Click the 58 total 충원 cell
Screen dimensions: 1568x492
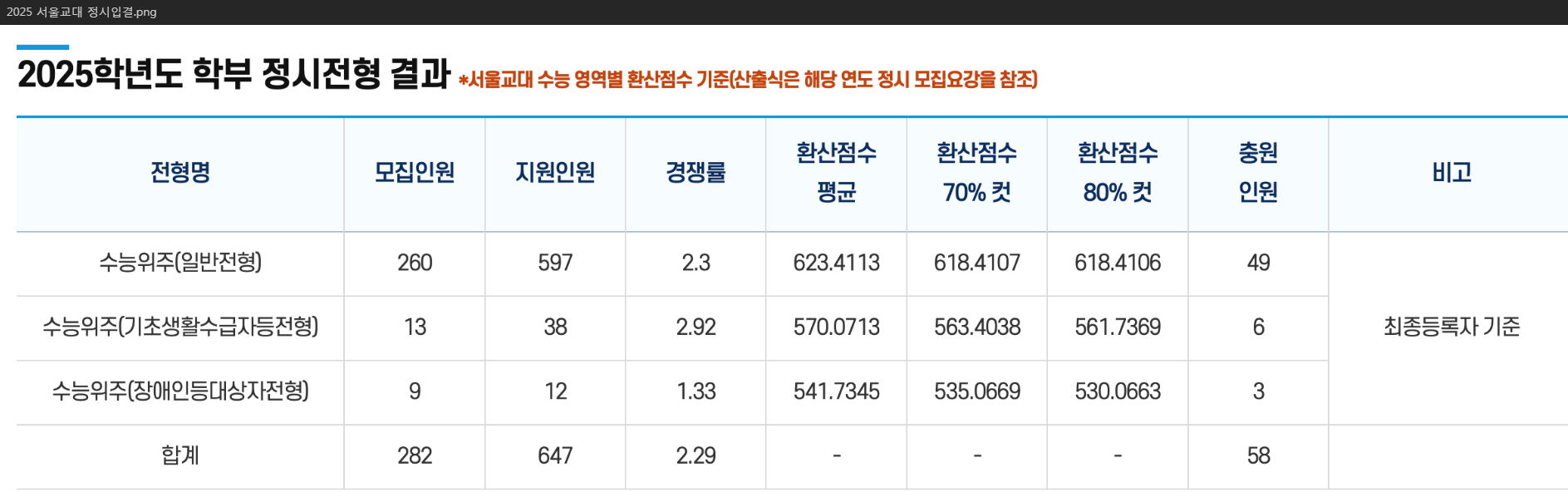coord(1258,455)
